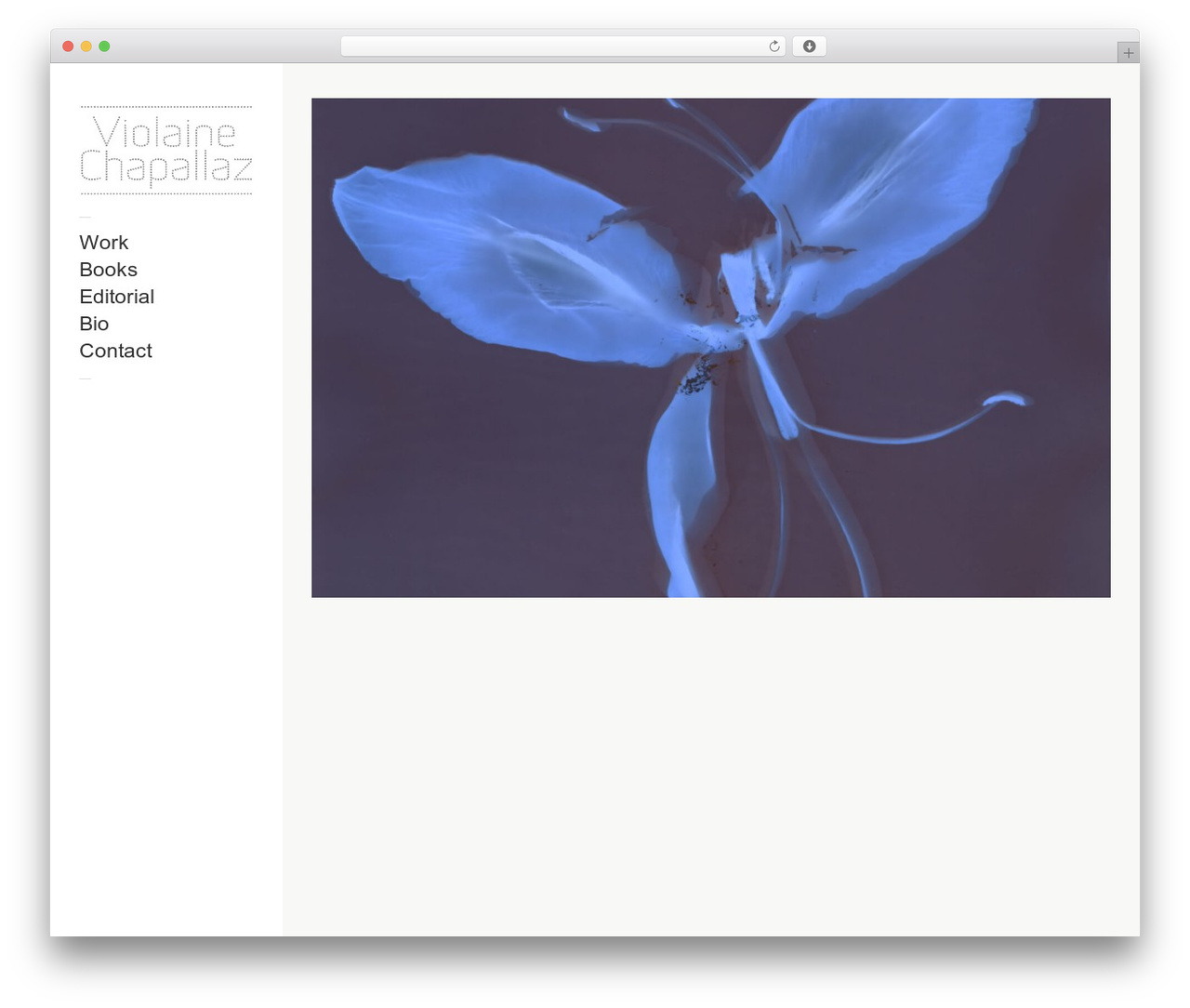Open the Bio page

(94, 324)
